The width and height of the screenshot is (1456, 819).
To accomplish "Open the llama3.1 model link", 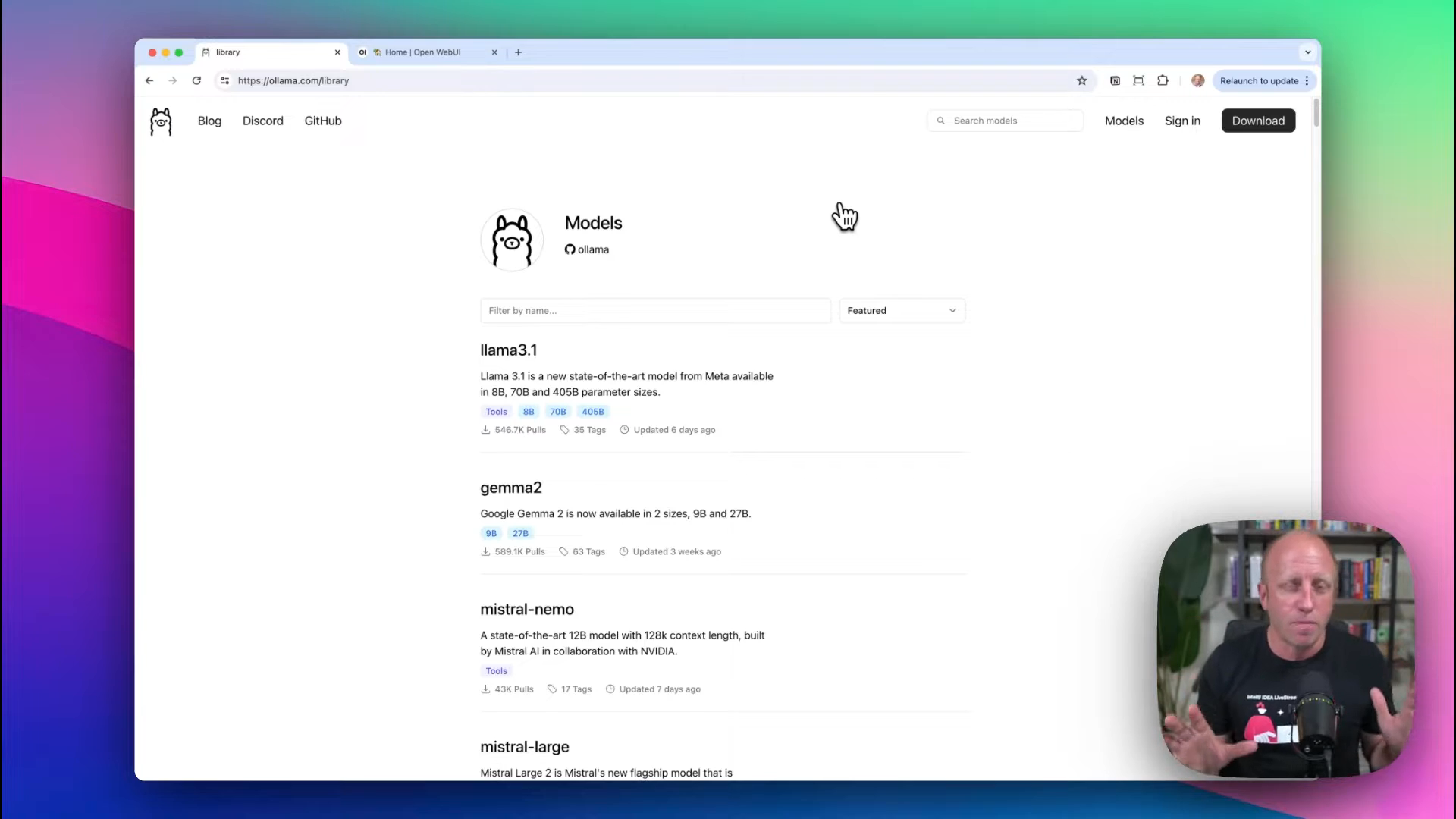I will tap(508, 350).
